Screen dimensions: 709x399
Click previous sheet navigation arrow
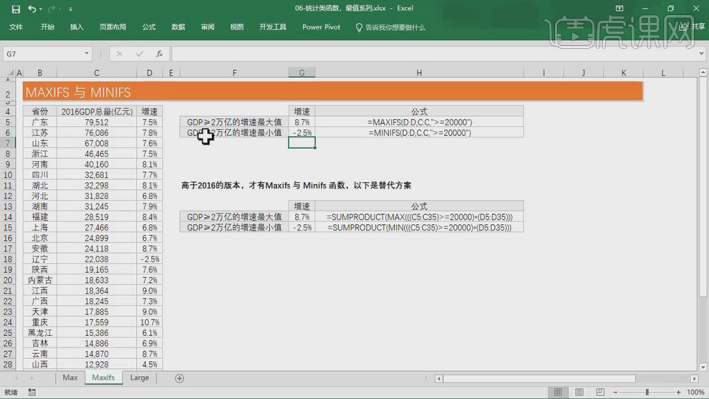click(x=16, y=378)
